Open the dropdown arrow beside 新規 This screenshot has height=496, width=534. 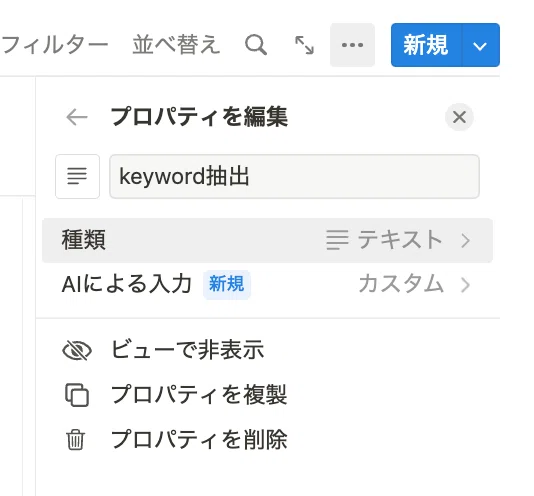[x=481, y=45]
